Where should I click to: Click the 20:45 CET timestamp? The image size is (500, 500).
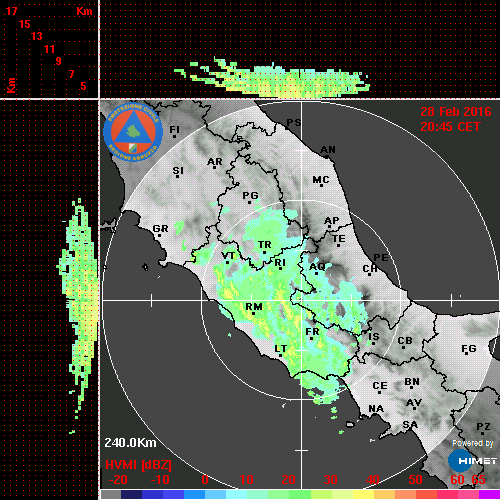click(x=450, y=127)
